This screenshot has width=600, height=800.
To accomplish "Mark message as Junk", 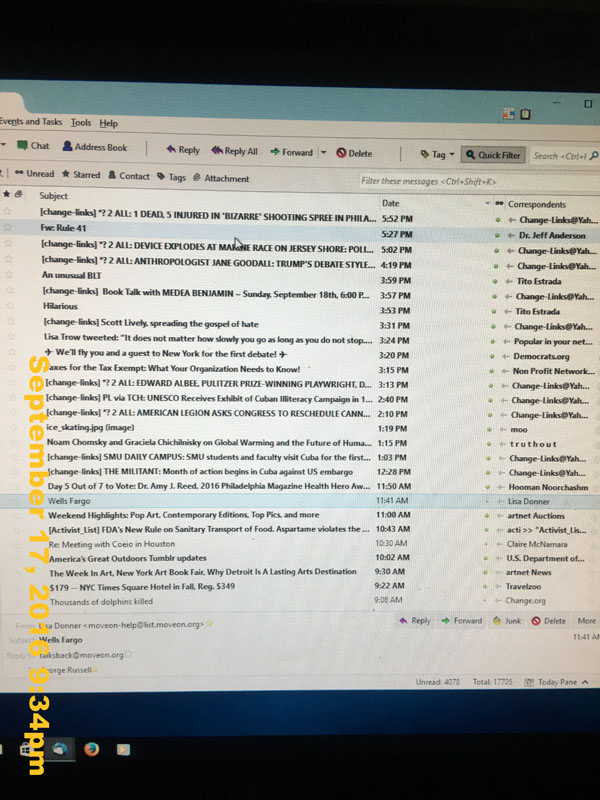I will tap(507, 620).
